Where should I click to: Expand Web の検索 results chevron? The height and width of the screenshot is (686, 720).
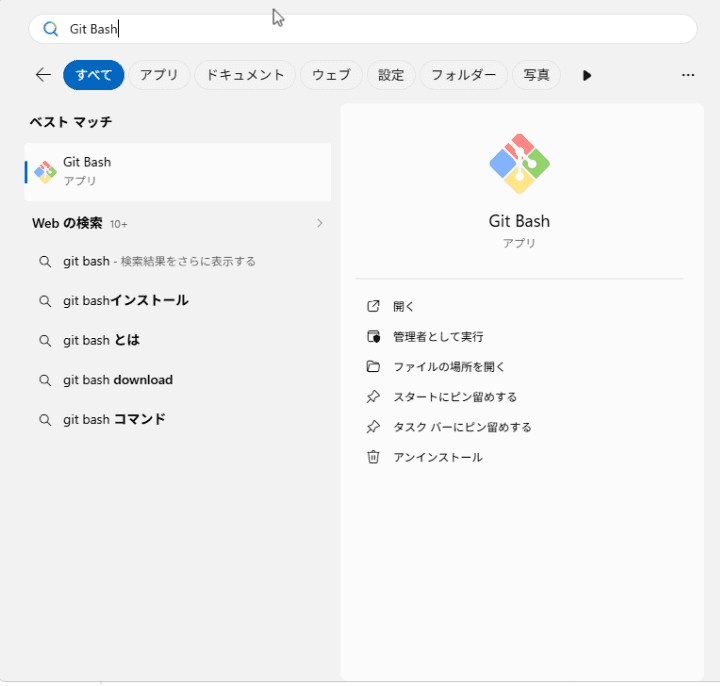click(x=320, y=223)
